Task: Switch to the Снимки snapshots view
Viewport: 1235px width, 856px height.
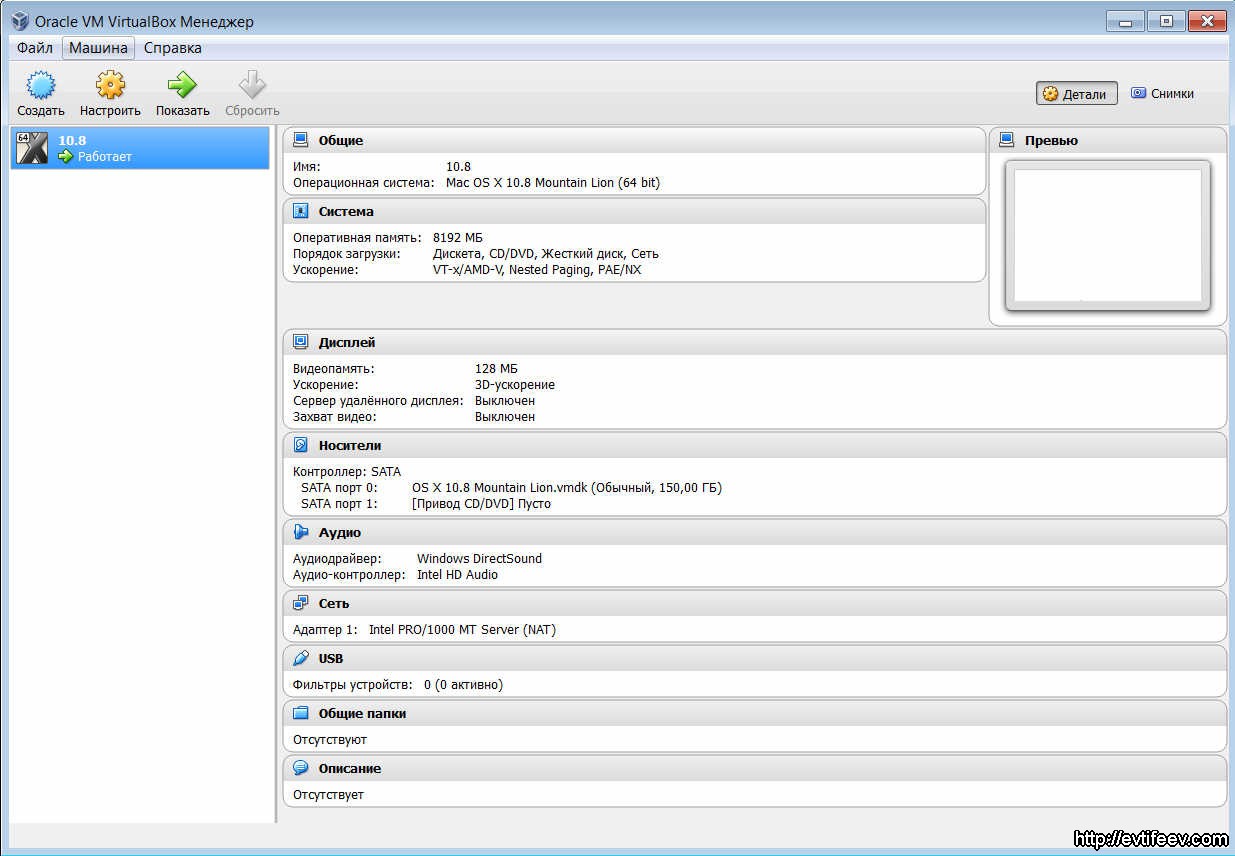Action: point(1162,93)
